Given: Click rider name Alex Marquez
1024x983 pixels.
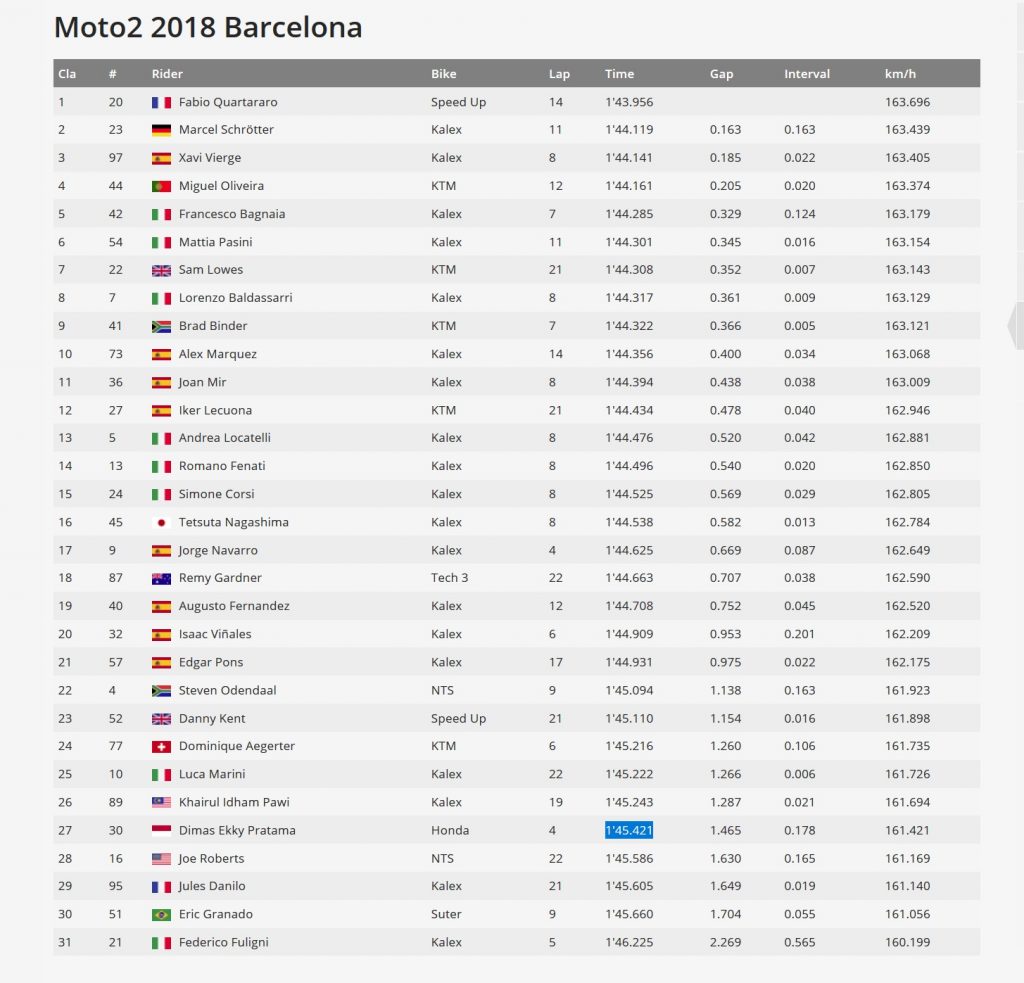Looking at the screenshot, I should click(217, 354).
